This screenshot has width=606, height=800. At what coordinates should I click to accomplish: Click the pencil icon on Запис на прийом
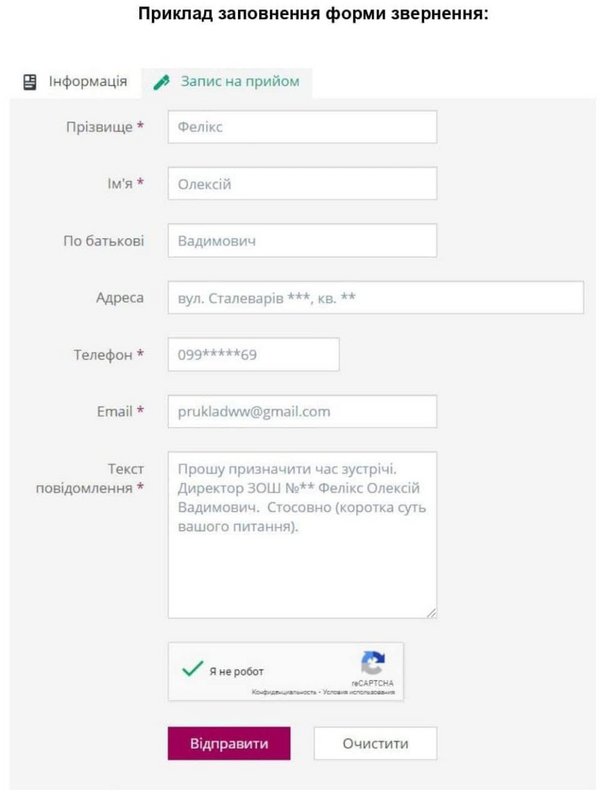pyautogui.click(x=161, y=82)
